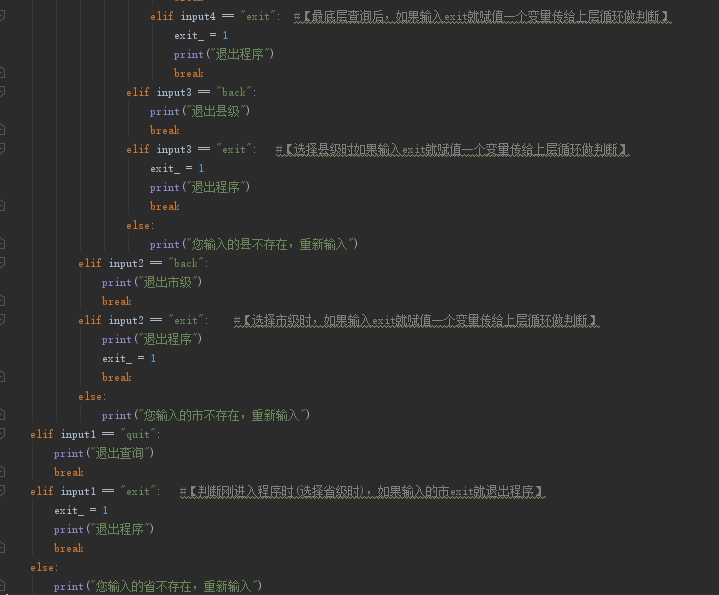Click the elif input1 == "exit" condition
The height and width of the screenshot is (595, 719).
[95, 491]
